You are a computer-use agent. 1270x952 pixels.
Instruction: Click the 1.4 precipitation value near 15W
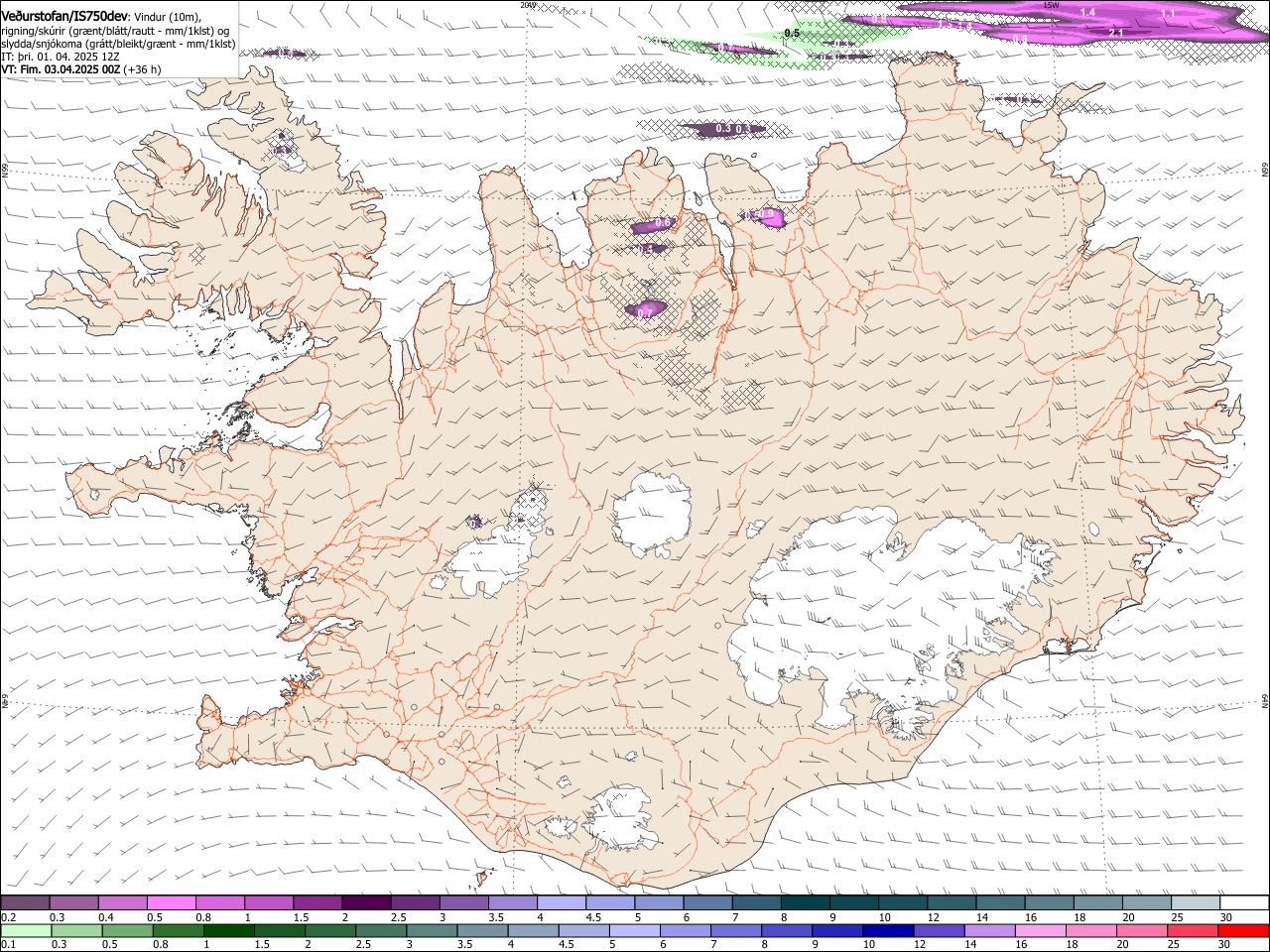tap(1087, 13)
